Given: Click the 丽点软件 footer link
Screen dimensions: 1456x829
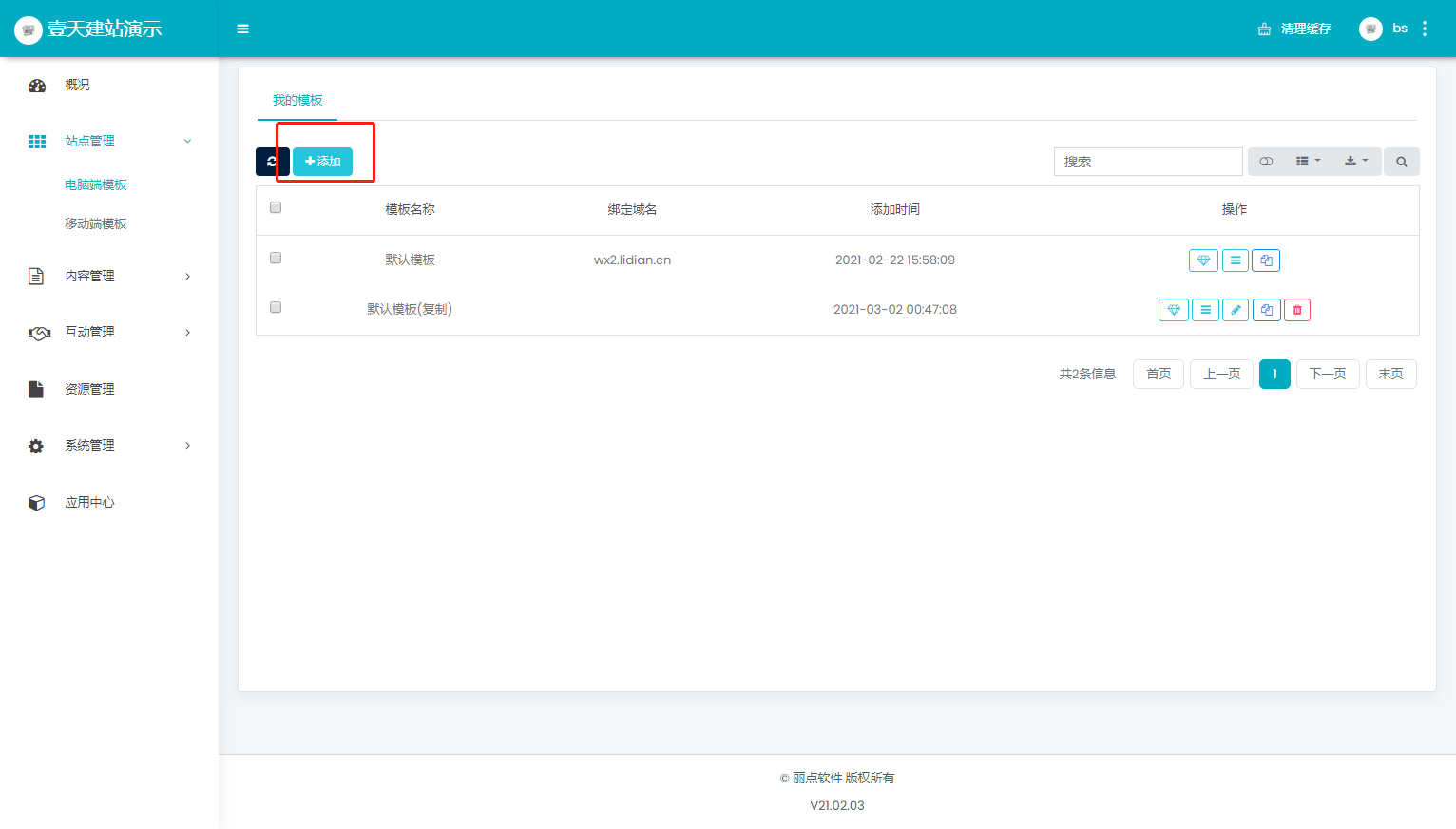Looking at the screenshot, I should coord(817,778).
